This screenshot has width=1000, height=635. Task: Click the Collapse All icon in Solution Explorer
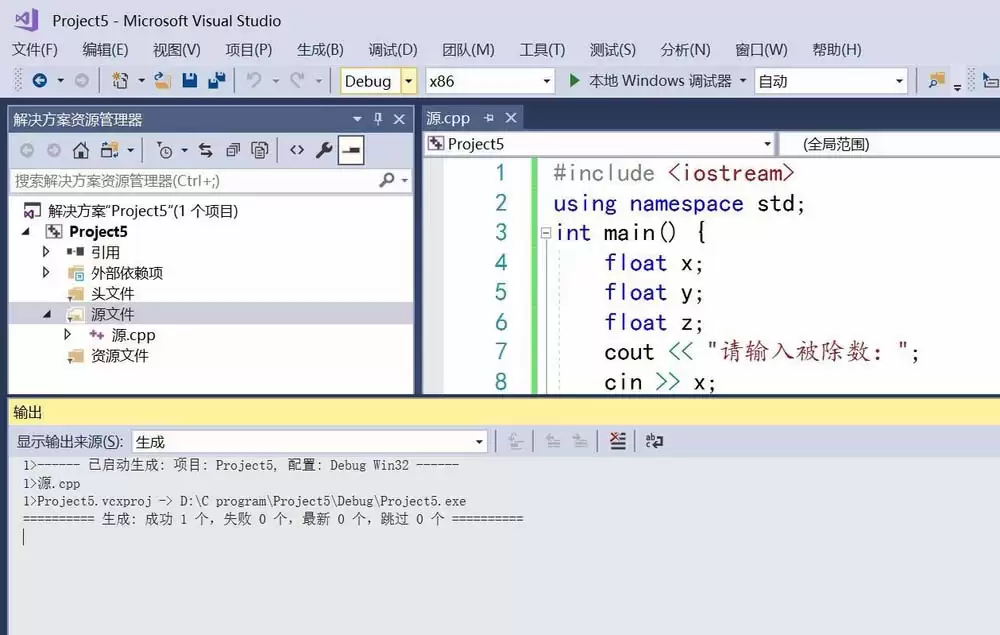pyautogui.click(x=233, y=150)
